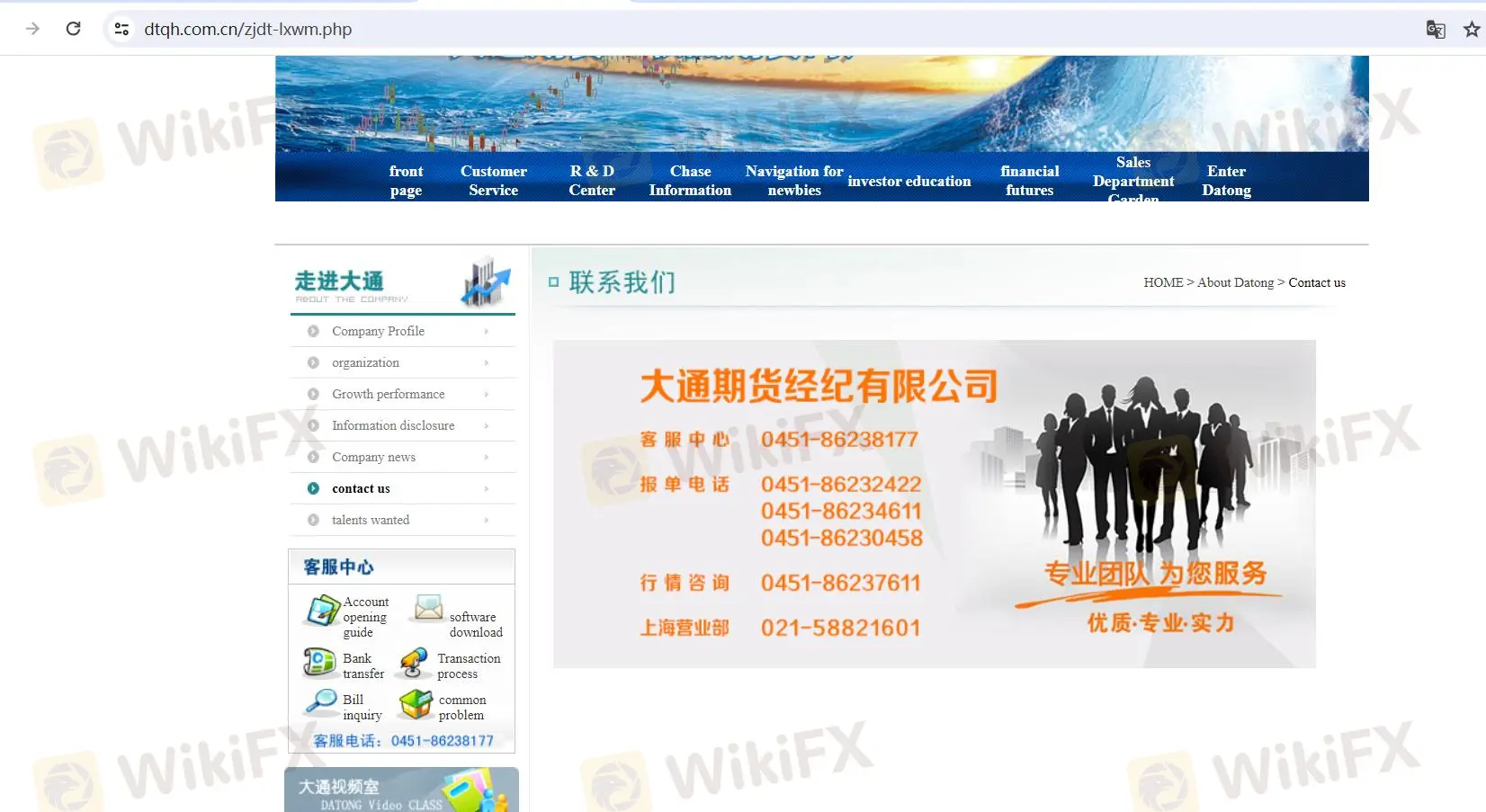Bookmark this page with star icon
The height and width of the screenshot is (812, 1486).
1472,30
